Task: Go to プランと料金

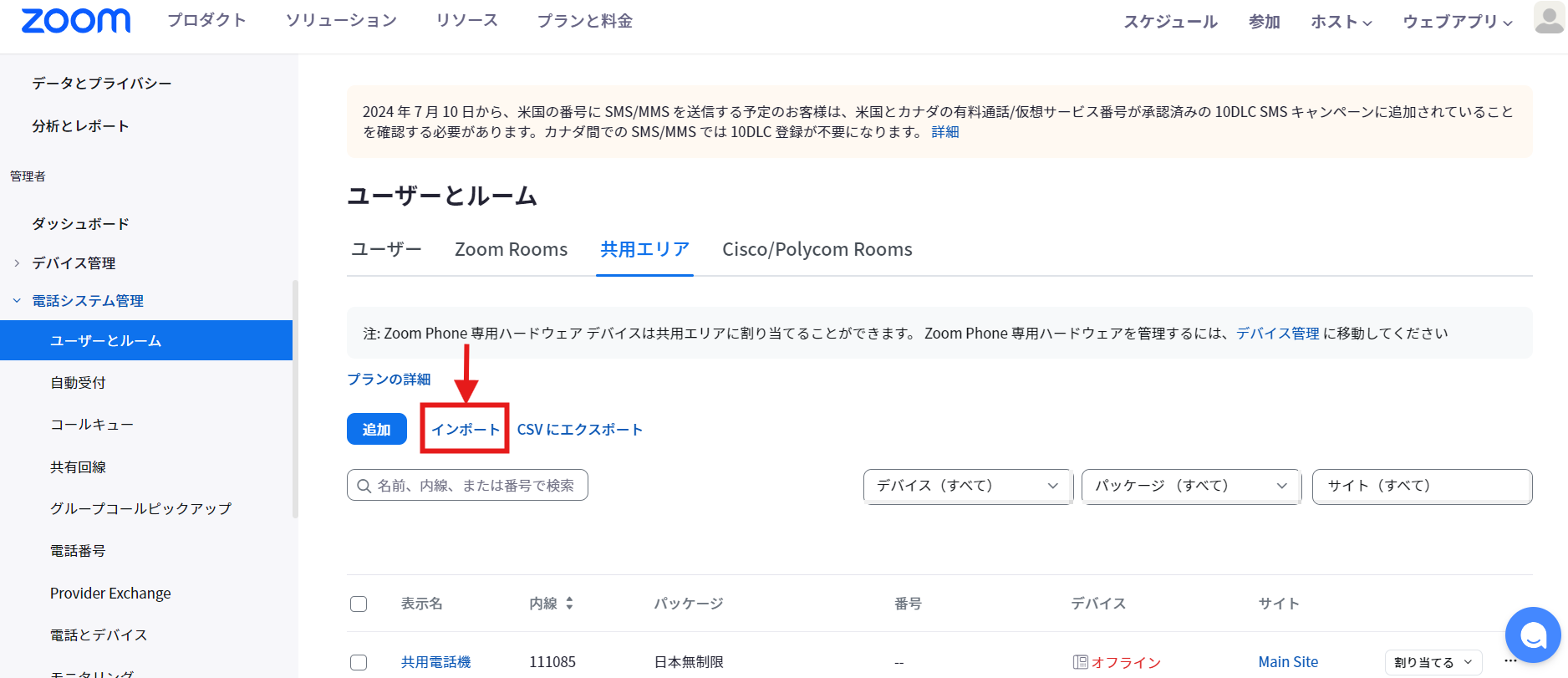Action: pos(584,20)
